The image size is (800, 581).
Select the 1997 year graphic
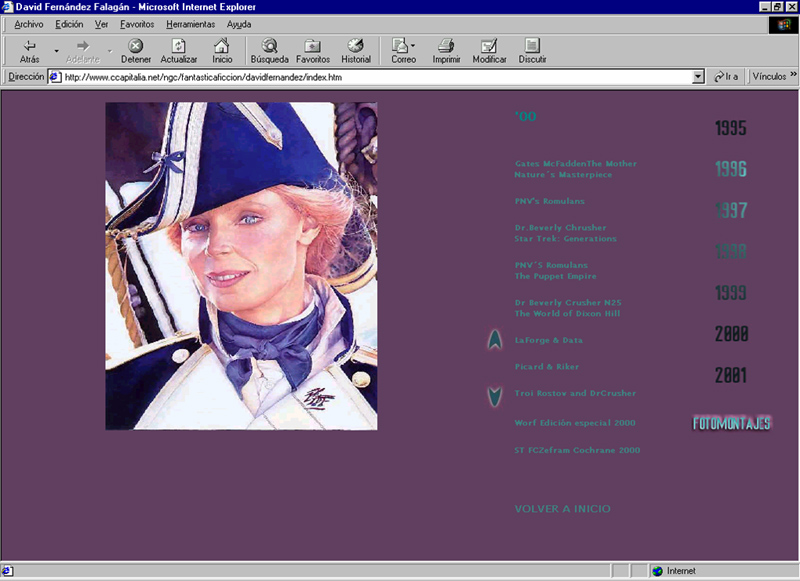tap(731, 210)
